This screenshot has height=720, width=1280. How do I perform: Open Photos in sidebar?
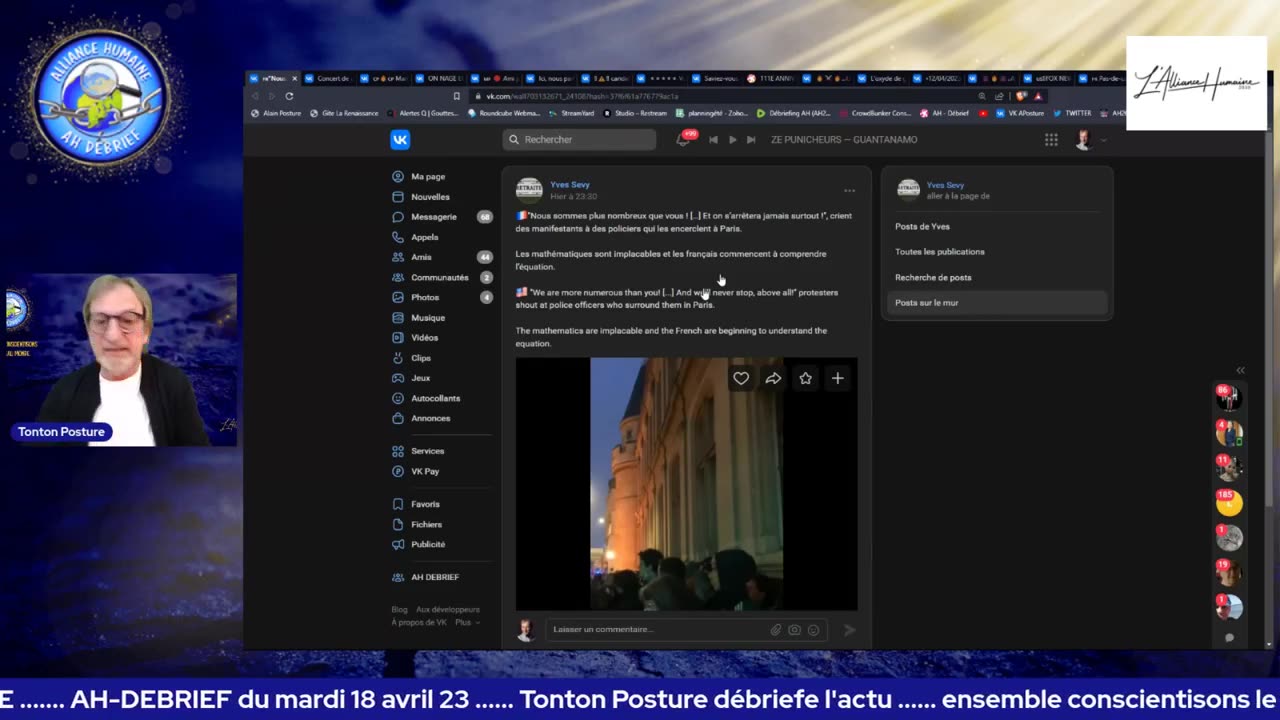tap(425, 297)
